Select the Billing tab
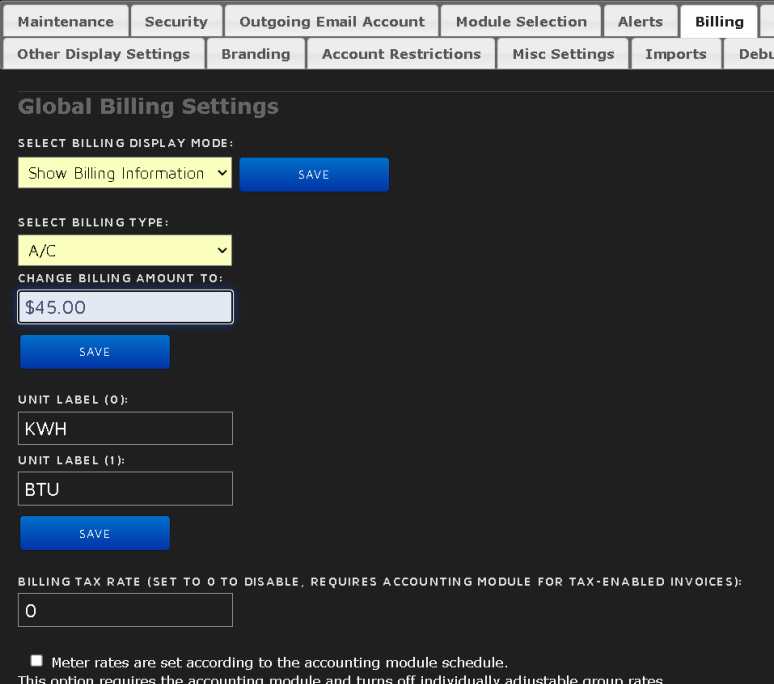This screenshot has height=684, width=774. [x=719, y=21]
